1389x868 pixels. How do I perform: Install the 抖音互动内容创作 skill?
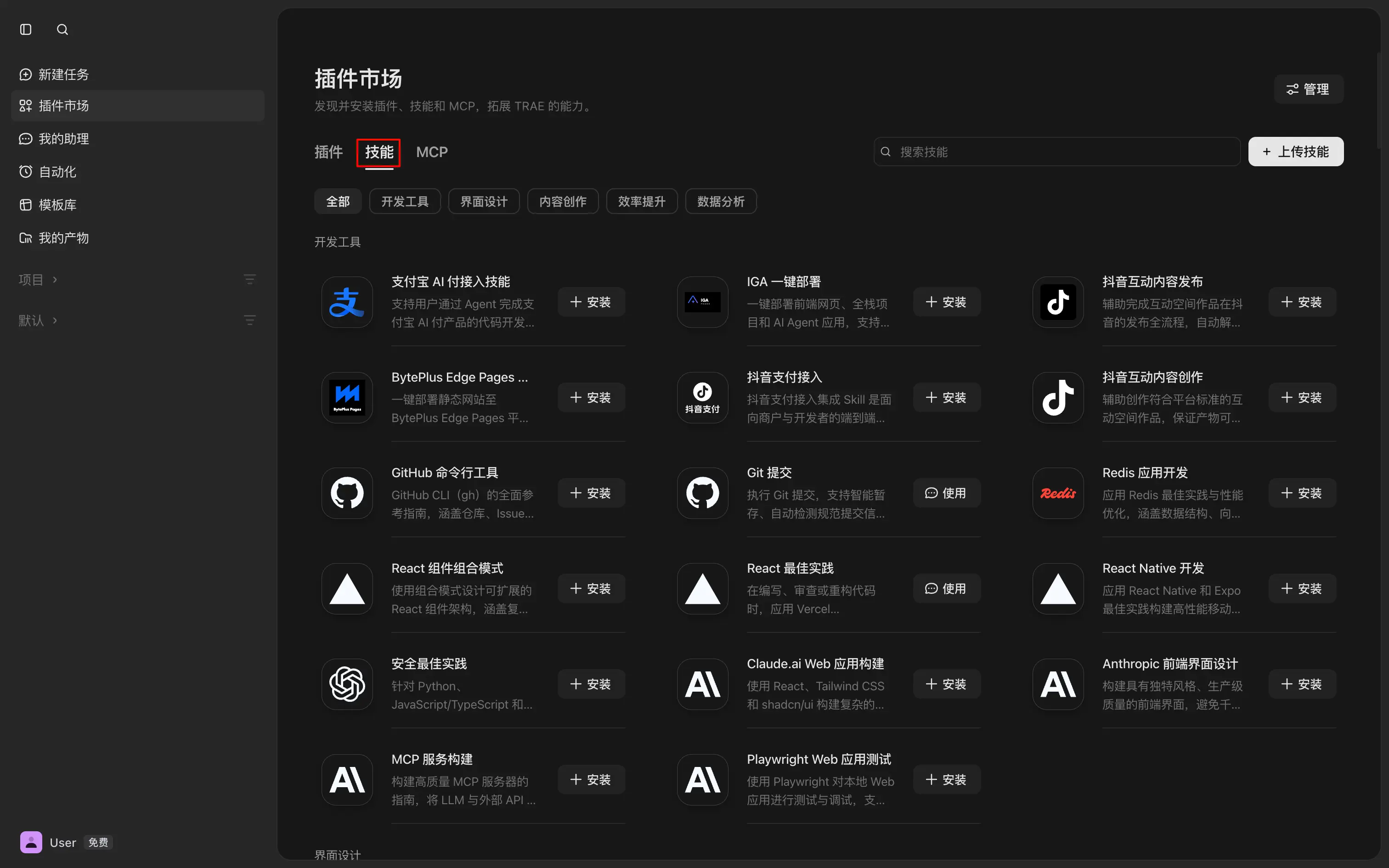tap(1302, 398)
